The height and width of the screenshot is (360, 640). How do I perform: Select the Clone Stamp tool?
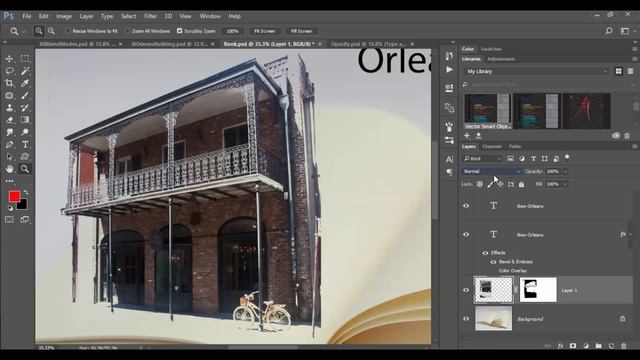9,108
